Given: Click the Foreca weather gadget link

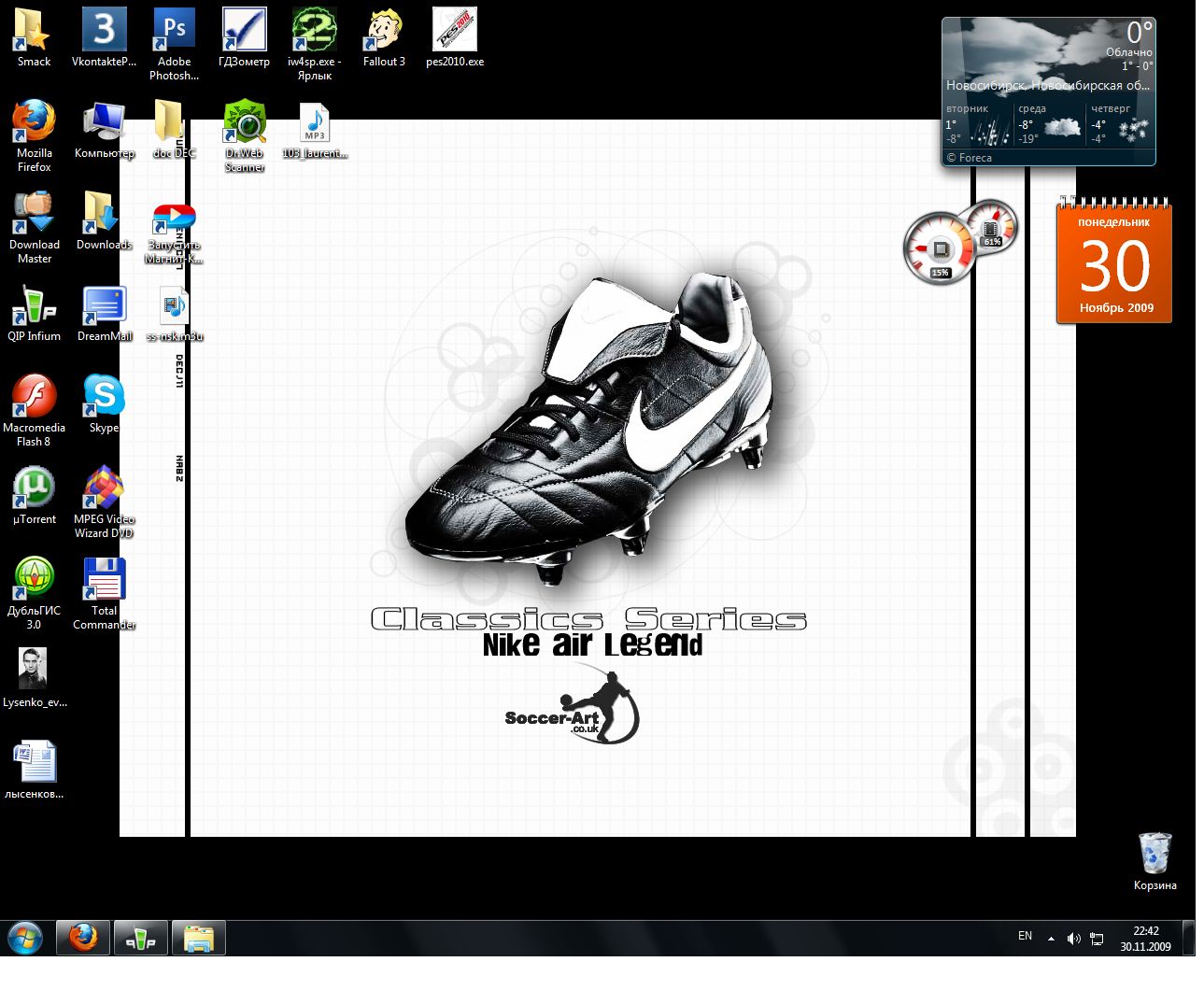Looking at the screenshot, I should point(970,158).
